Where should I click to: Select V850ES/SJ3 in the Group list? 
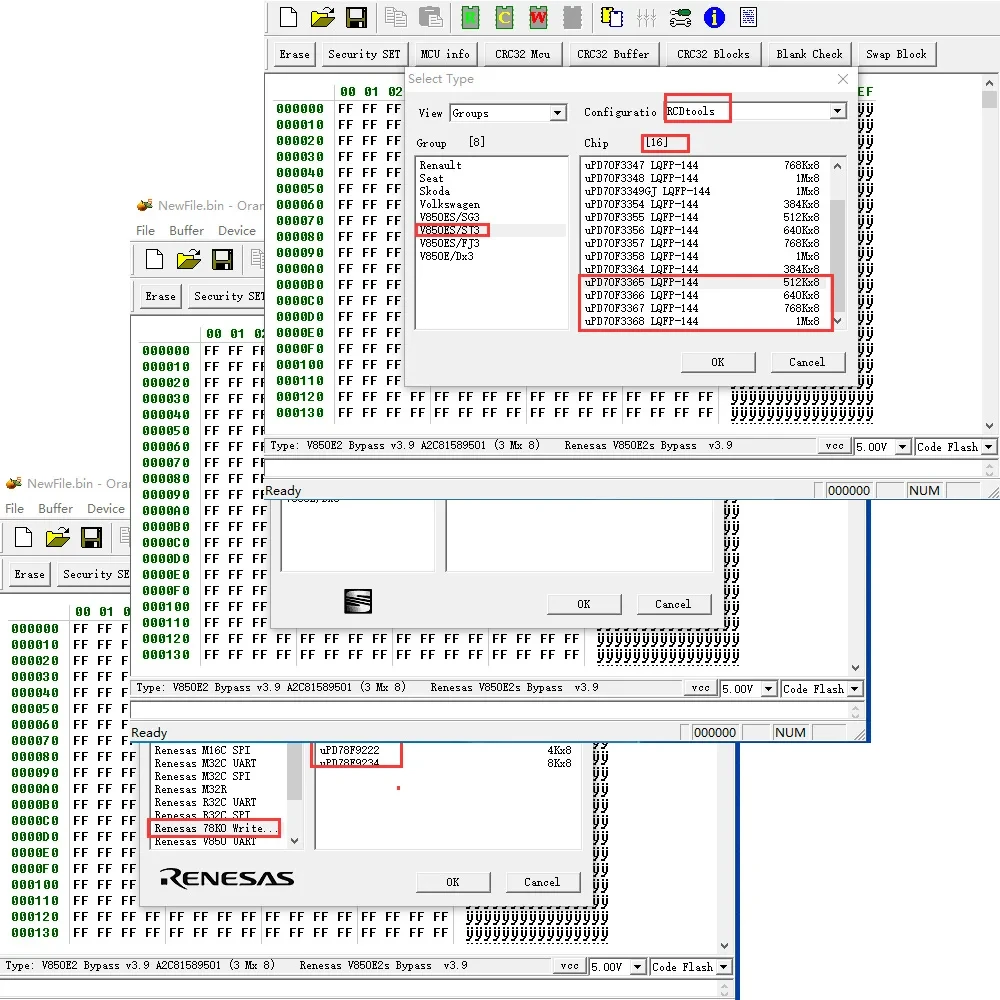(x=450, y=230)
